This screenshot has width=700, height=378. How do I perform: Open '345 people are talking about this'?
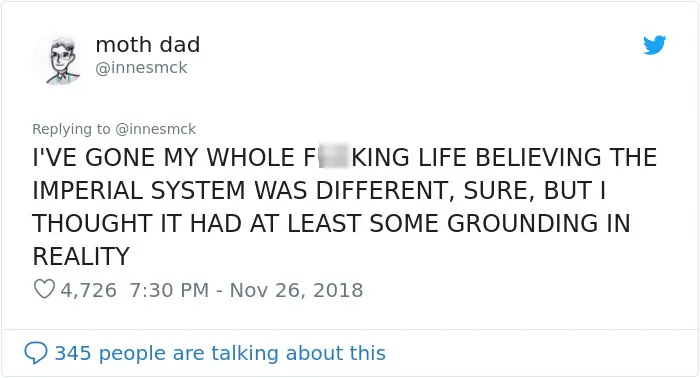click(220, 353)
